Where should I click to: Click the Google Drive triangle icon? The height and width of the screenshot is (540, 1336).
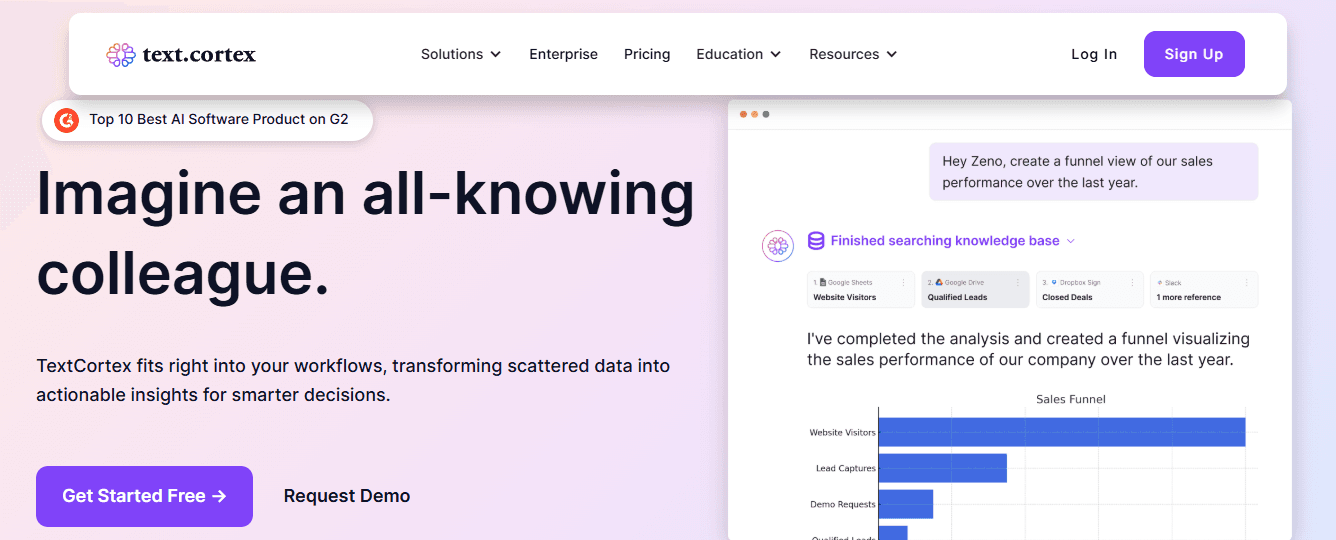click(x=939, y=283)
